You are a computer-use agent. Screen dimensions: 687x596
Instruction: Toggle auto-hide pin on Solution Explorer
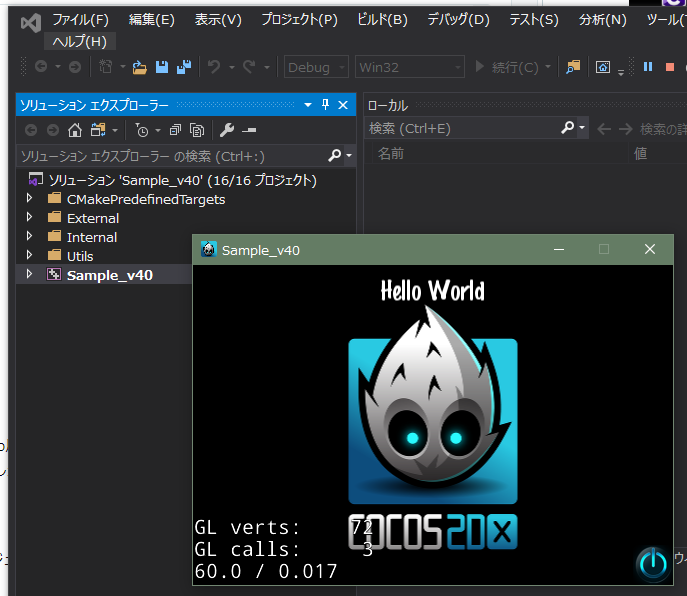[x=325, y=105]
